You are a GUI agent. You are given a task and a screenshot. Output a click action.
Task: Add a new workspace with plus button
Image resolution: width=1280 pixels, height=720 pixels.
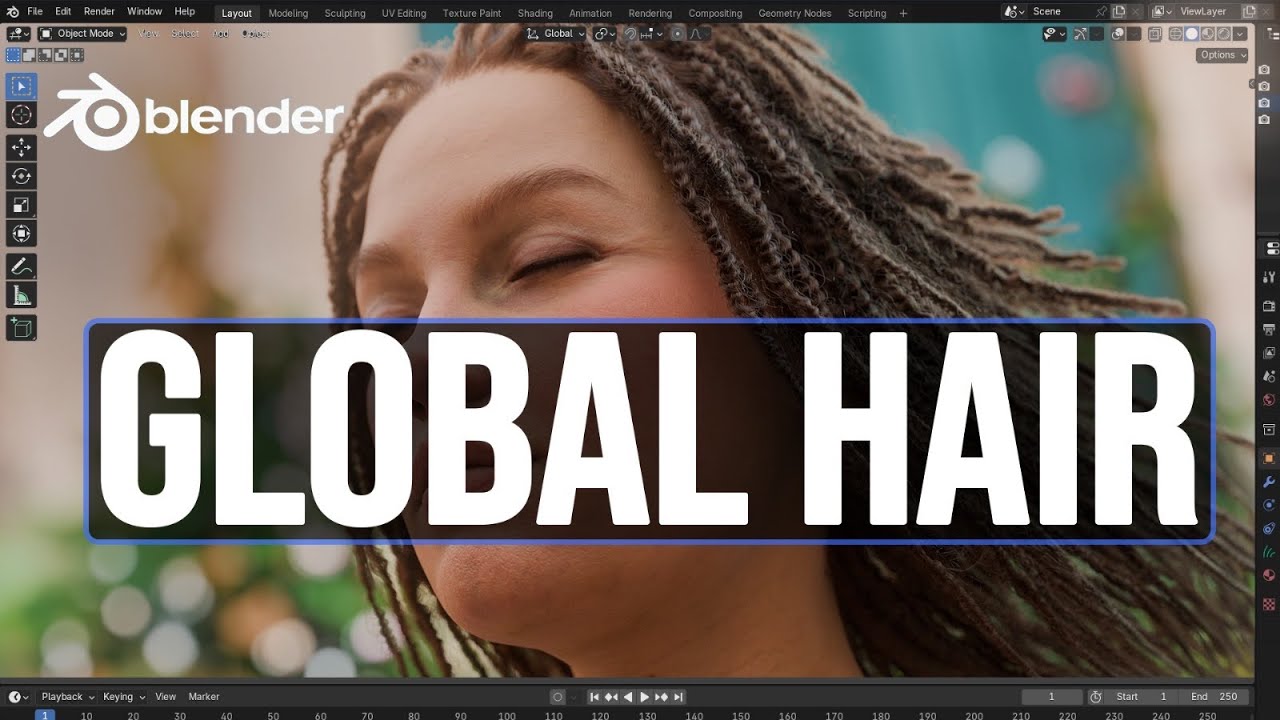[904, 13]
